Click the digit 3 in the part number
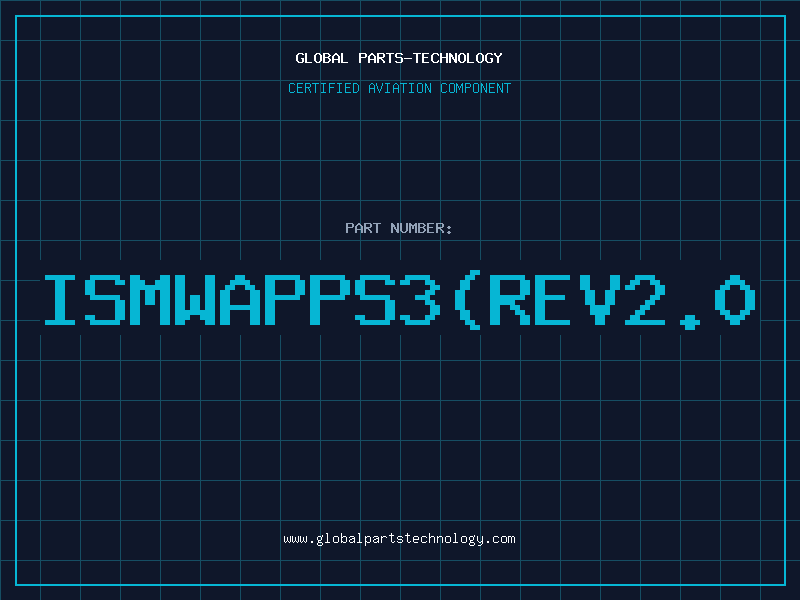The image size is (800, 600). (x=419, y=300)
